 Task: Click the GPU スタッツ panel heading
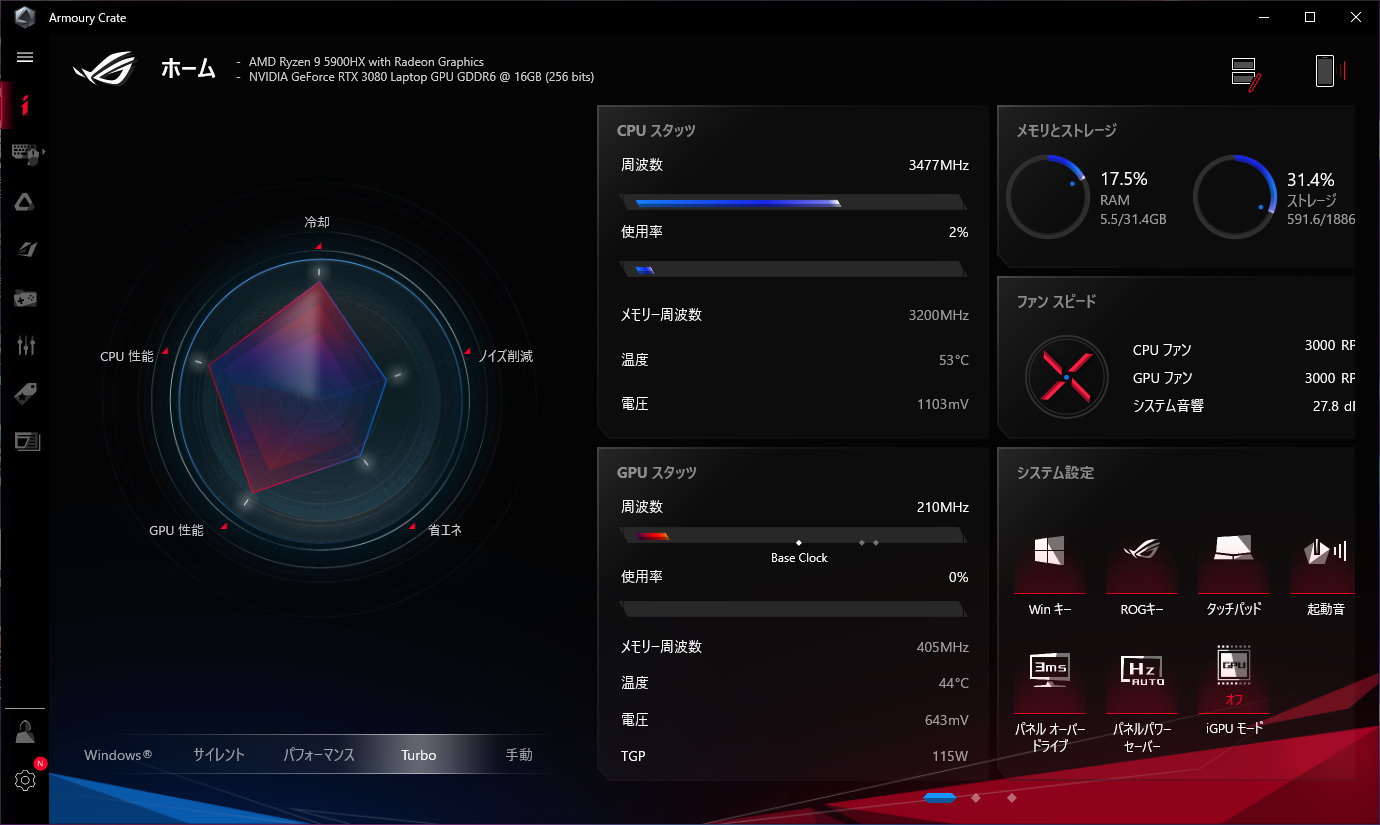tap(657, 472)
